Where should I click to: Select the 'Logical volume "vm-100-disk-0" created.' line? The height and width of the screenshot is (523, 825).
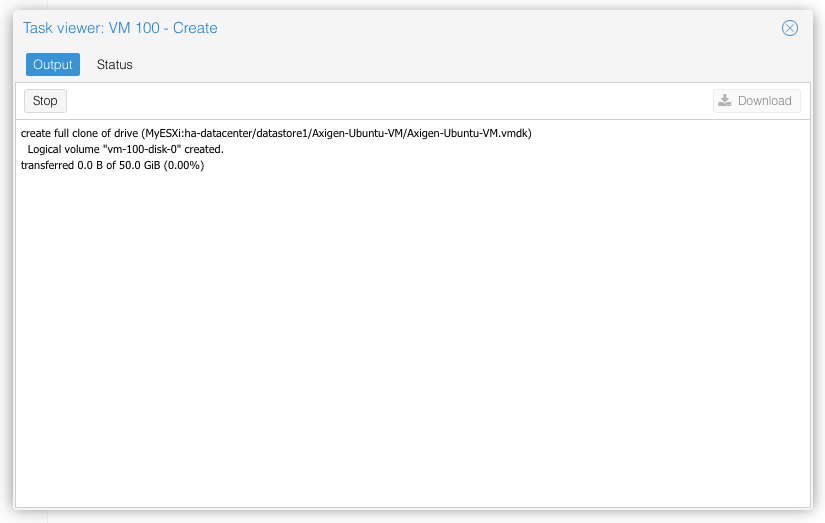(x=126, y=149)
